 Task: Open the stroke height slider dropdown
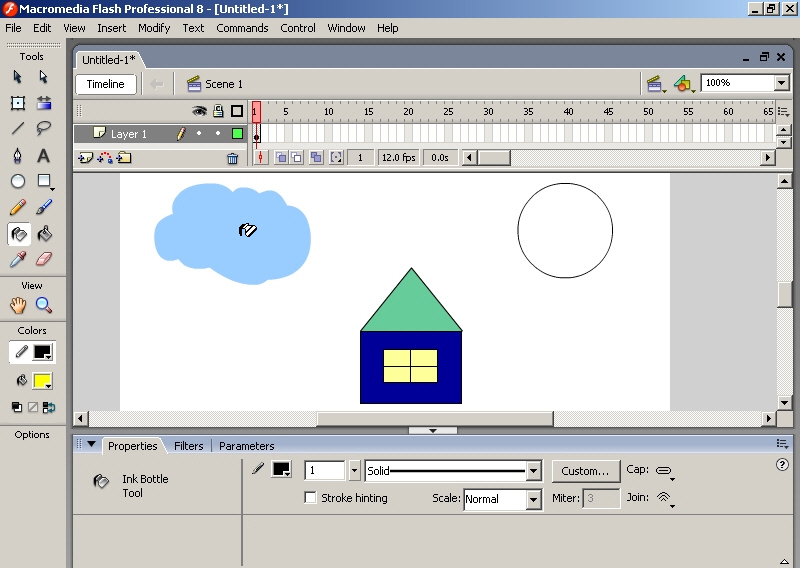tap(355, 470)
